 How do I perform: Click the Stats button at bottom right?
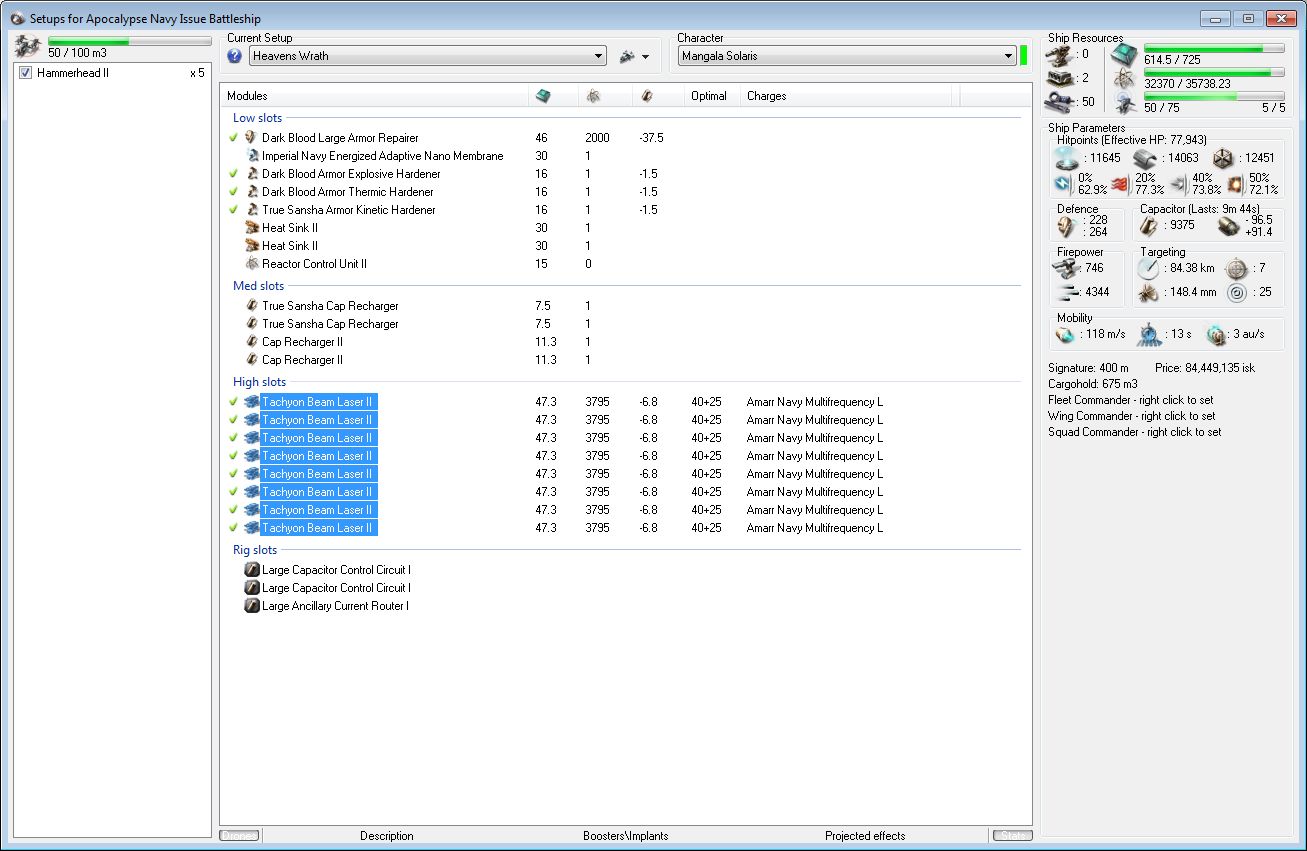pos(1012,836)
